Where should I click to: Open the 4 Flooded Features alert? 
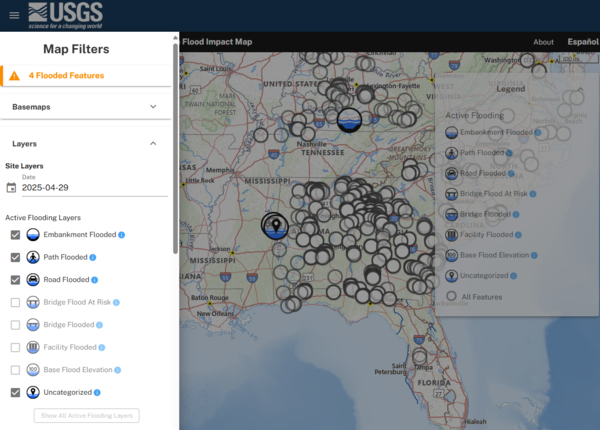pos(65,76)
